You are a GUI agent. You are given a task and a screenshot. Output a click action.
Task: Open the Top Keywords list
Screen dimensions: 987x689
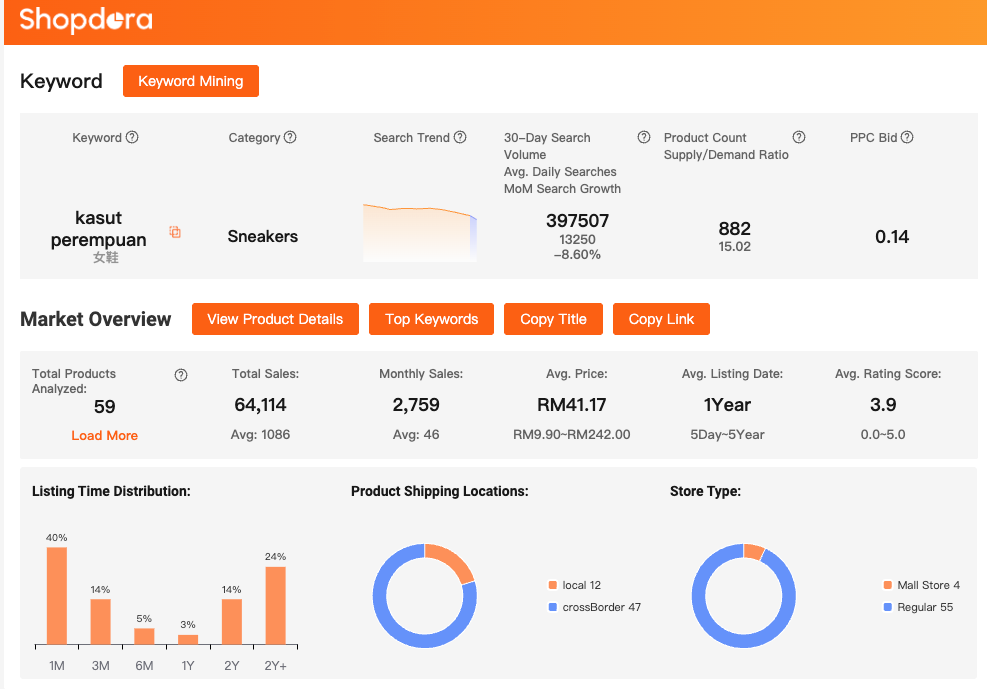pyautogui.click(x=431, y=319)
